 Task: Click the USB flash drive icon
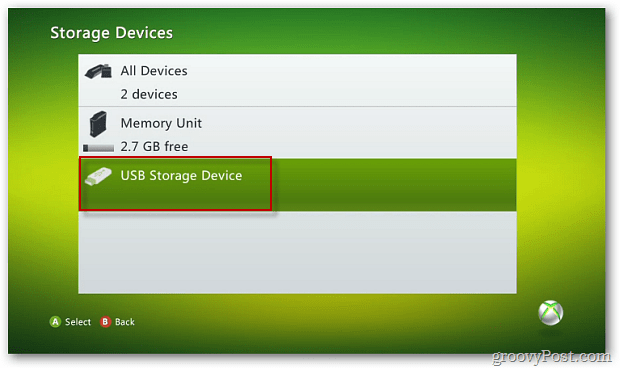tap(98, 176)
